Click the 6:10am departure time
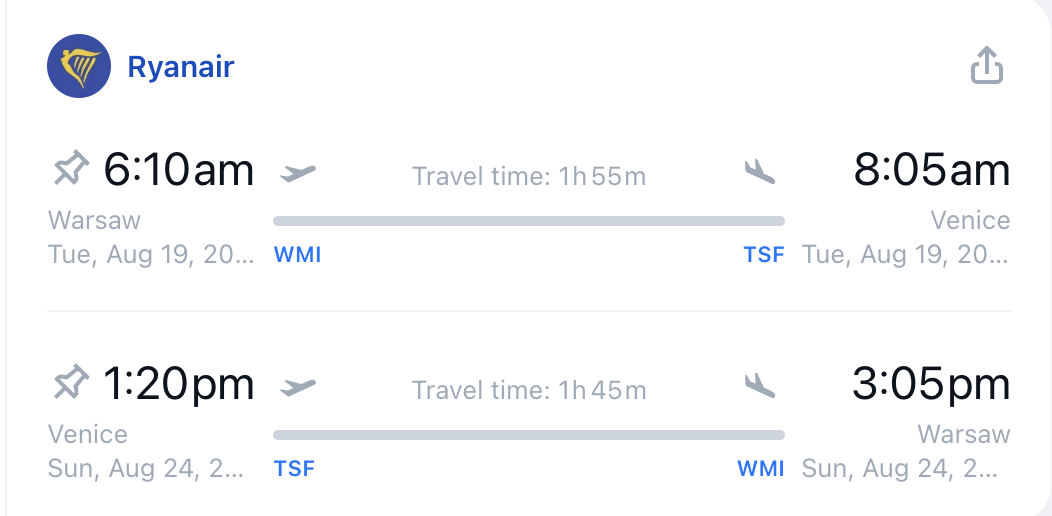This screenshot has height=516, width=1052. (178, 170)
